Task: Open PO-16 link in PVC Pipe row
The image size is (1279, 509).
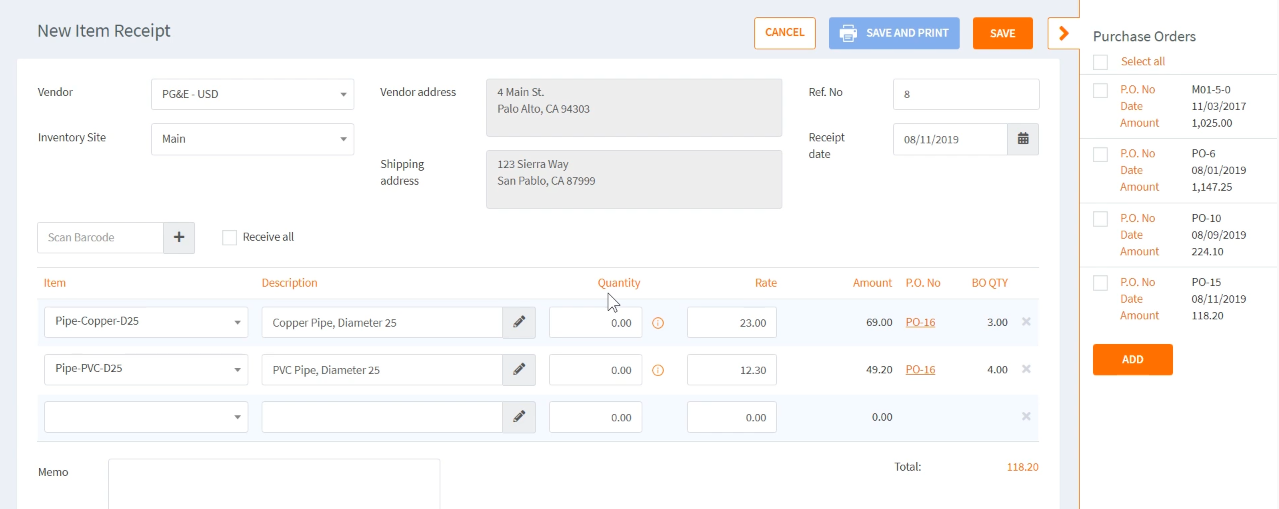Action: [x=920, y=369]
